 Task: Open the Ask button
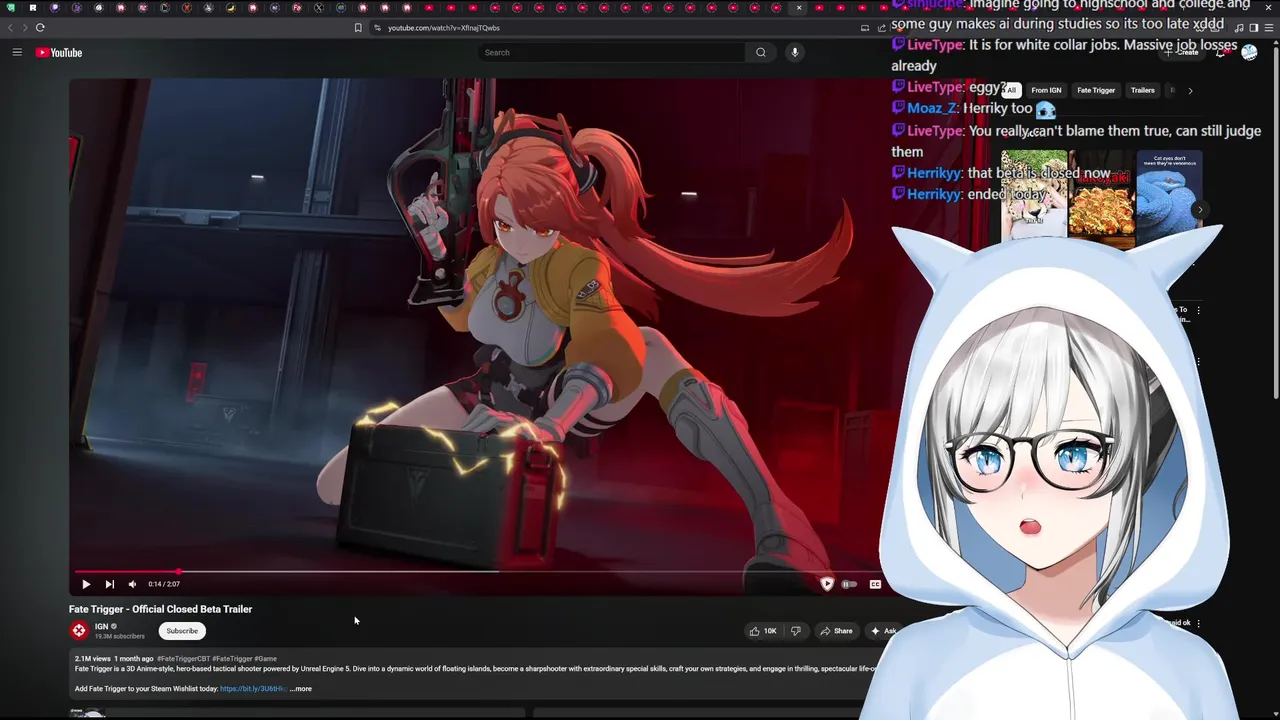coord(882,631)
